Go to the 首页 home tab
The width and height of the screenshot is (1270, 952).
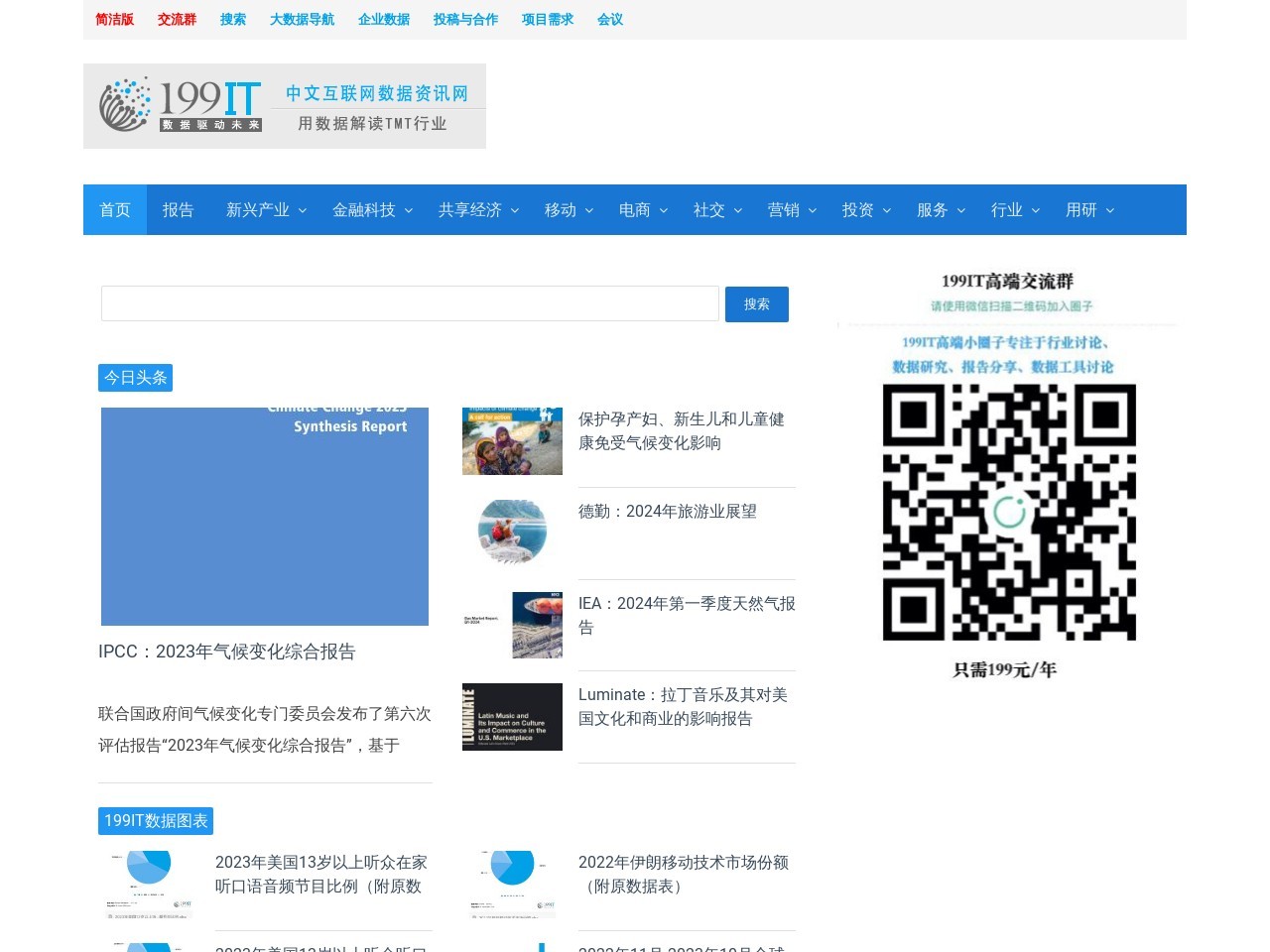pyautogui.click(x=115, y=210)
